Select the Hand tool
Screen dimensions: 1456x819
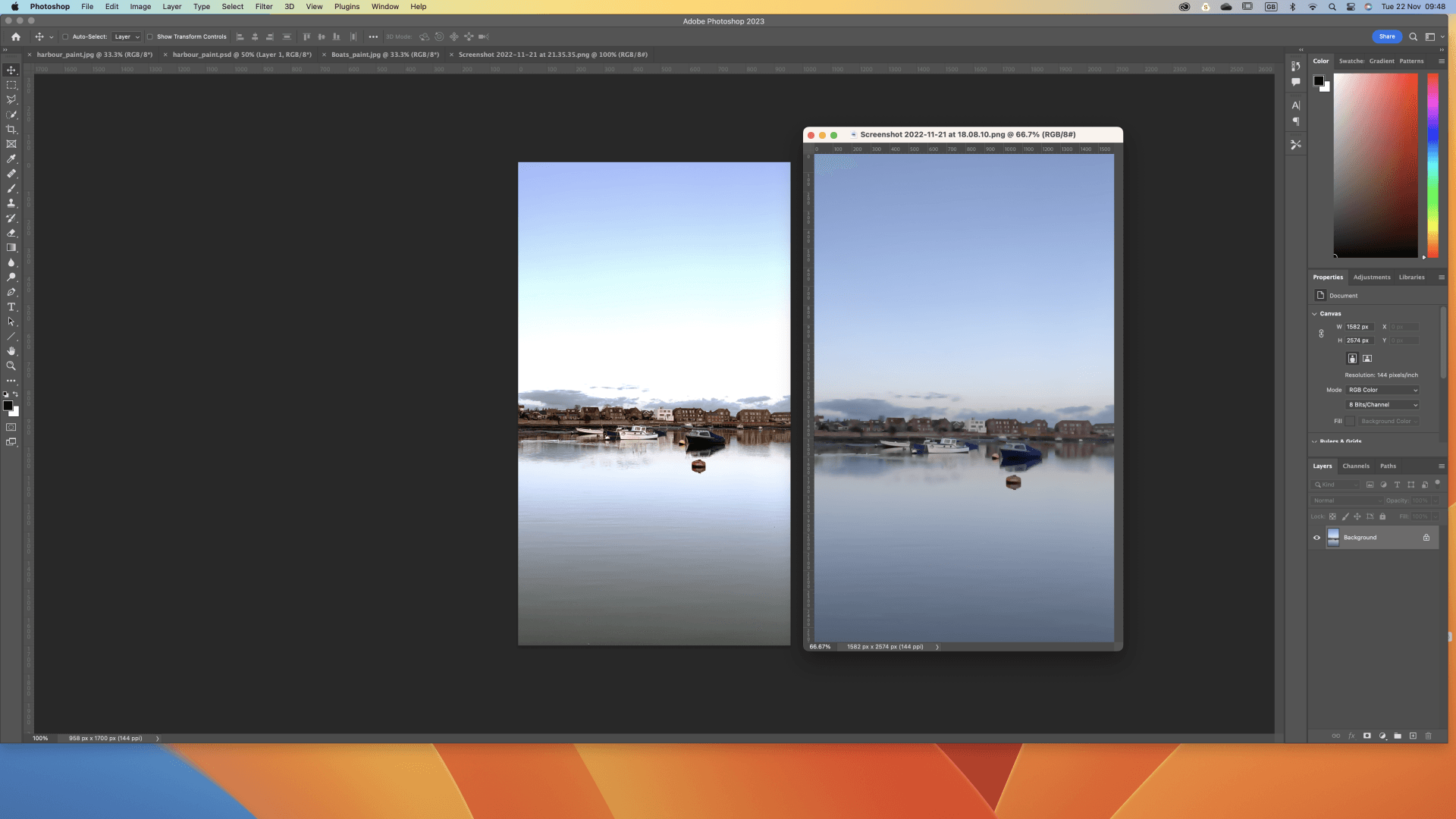pyautogui.click(x=11, y=351)
